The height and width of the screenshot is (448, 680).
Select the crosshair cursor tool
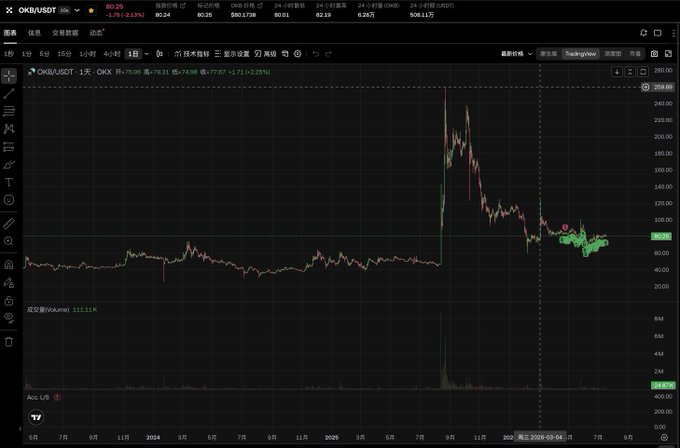(x=9, y=75)
